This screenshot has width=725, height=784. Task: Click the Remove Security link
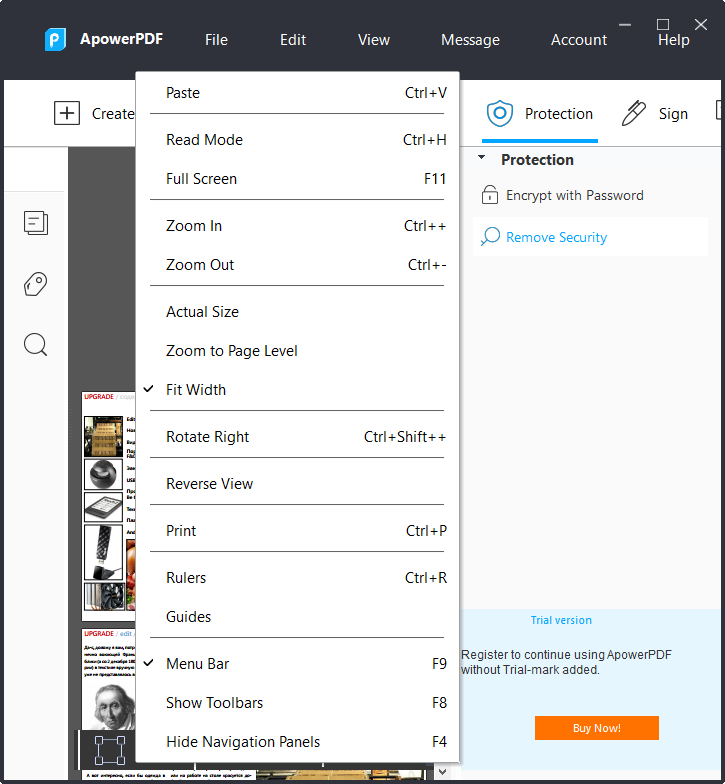pyautogui.click(x=556, y=237)
